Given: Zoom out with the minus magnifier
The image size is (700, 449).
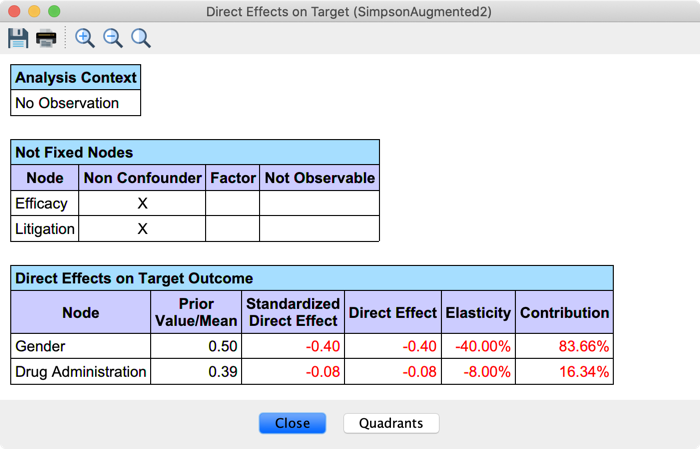Looking at the screenshot, I should pyautogui.click(x=113, y=38).
